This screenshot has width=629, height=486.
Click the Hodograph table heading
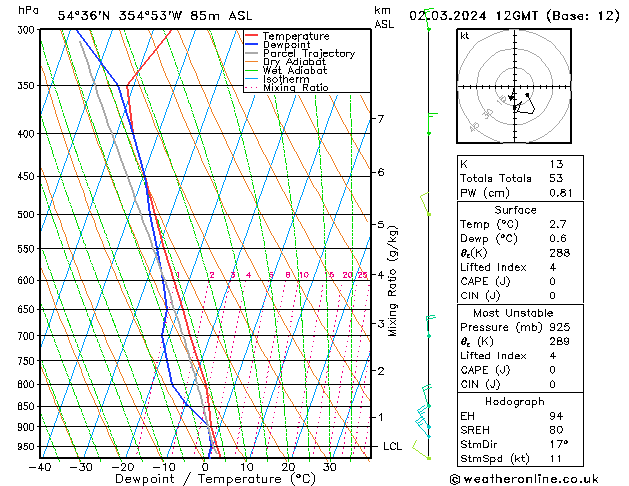pos(515,401)
